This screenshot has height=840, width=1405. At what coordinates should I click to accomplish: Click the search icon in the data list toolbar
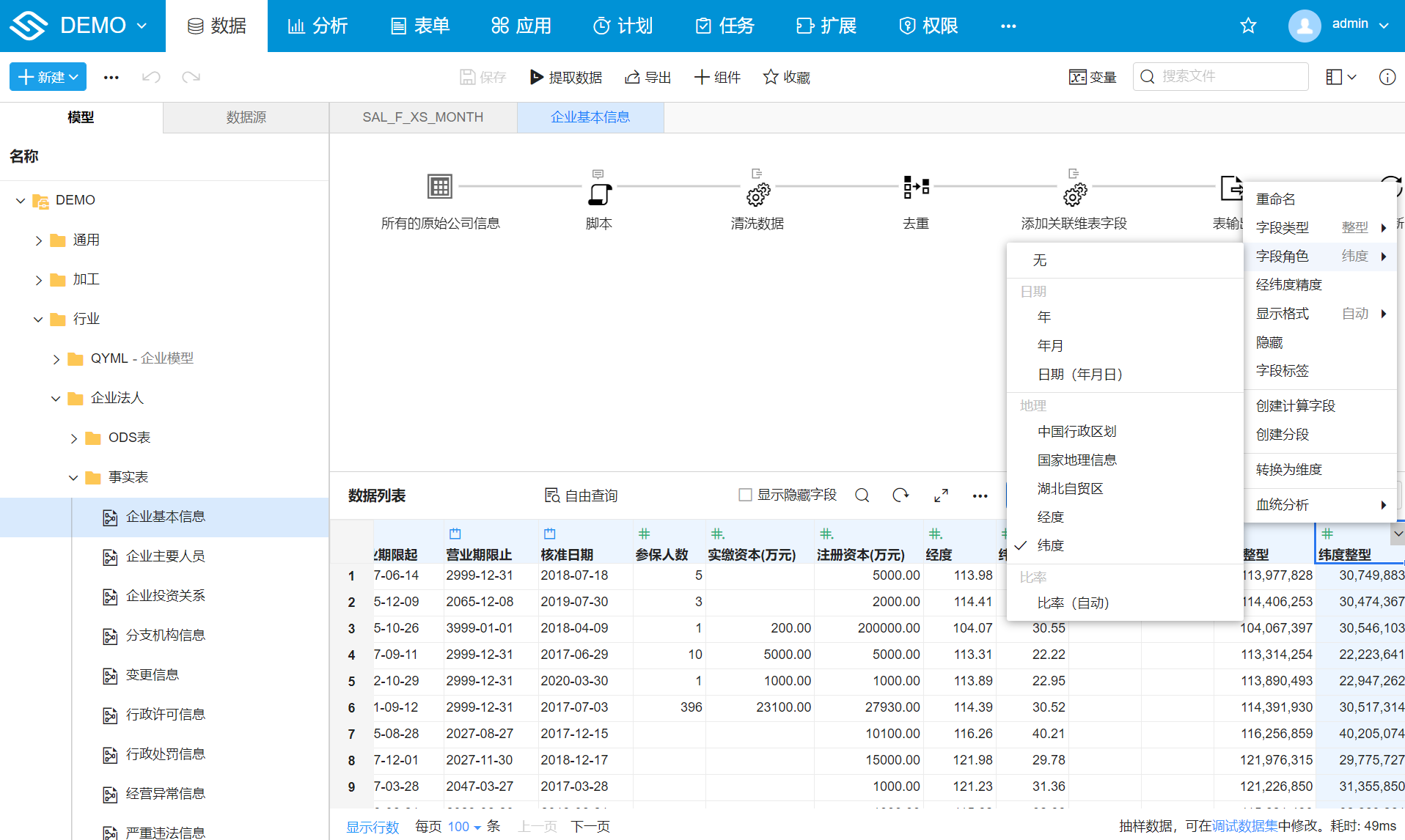(x=862, y=495)
